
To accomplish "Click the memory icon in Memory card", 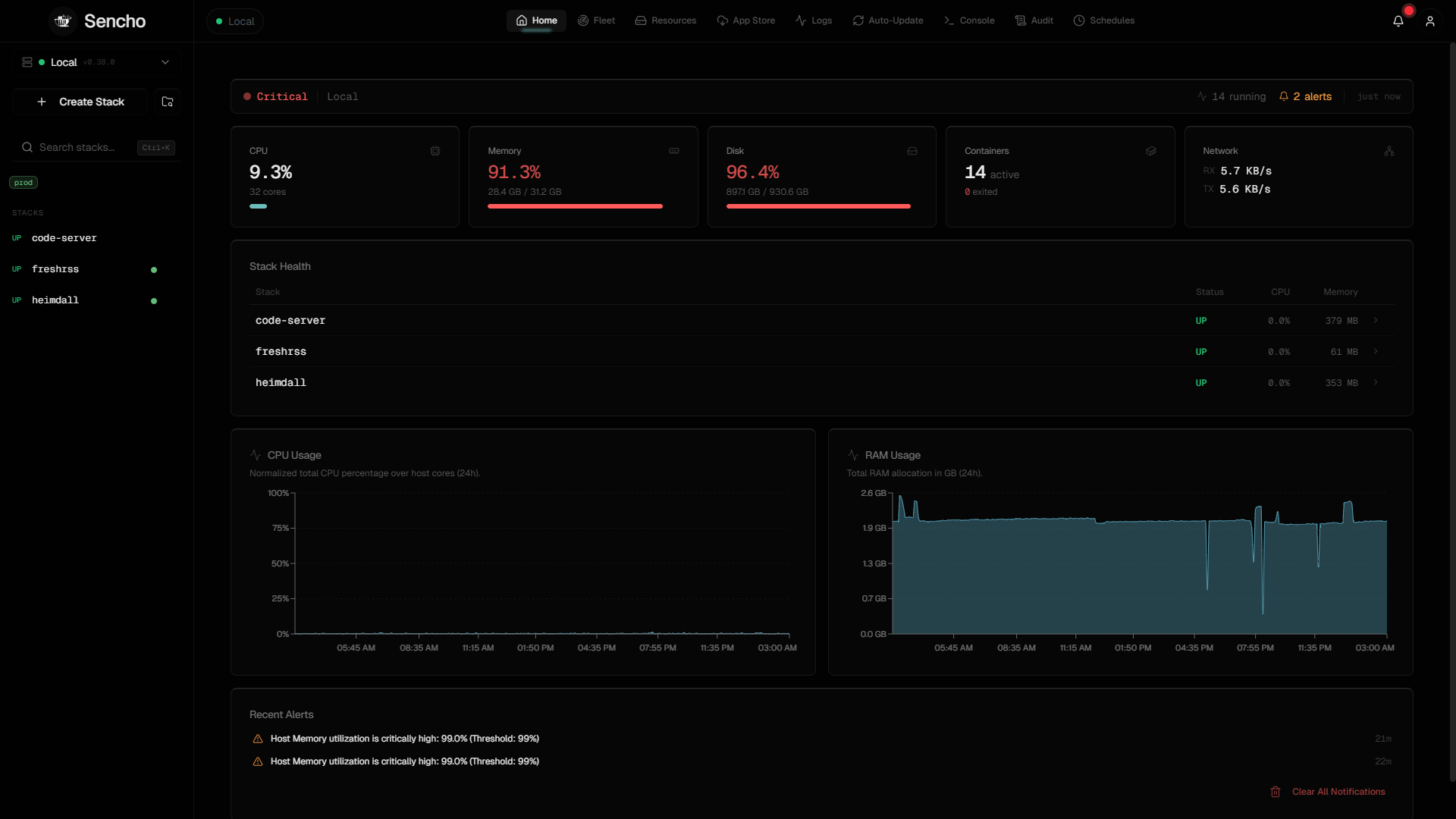I will 674,151.
